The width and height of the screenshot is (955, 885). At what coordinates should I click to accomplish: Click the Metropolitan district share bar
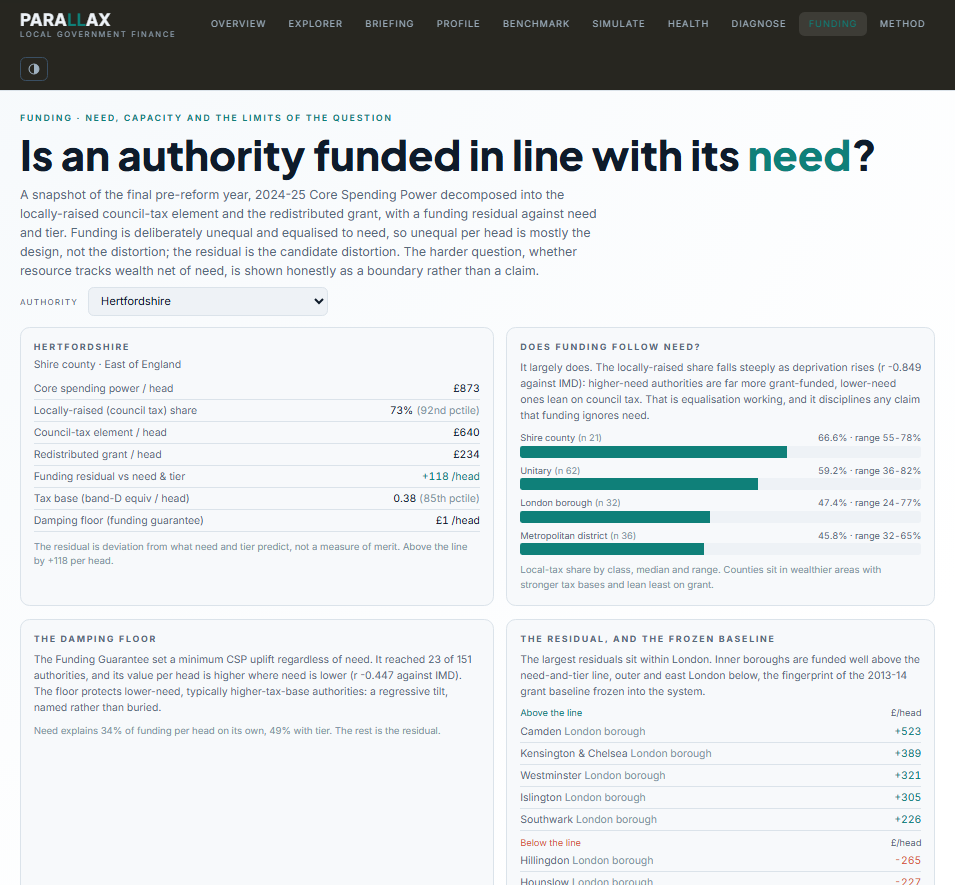tap(720, 549)
